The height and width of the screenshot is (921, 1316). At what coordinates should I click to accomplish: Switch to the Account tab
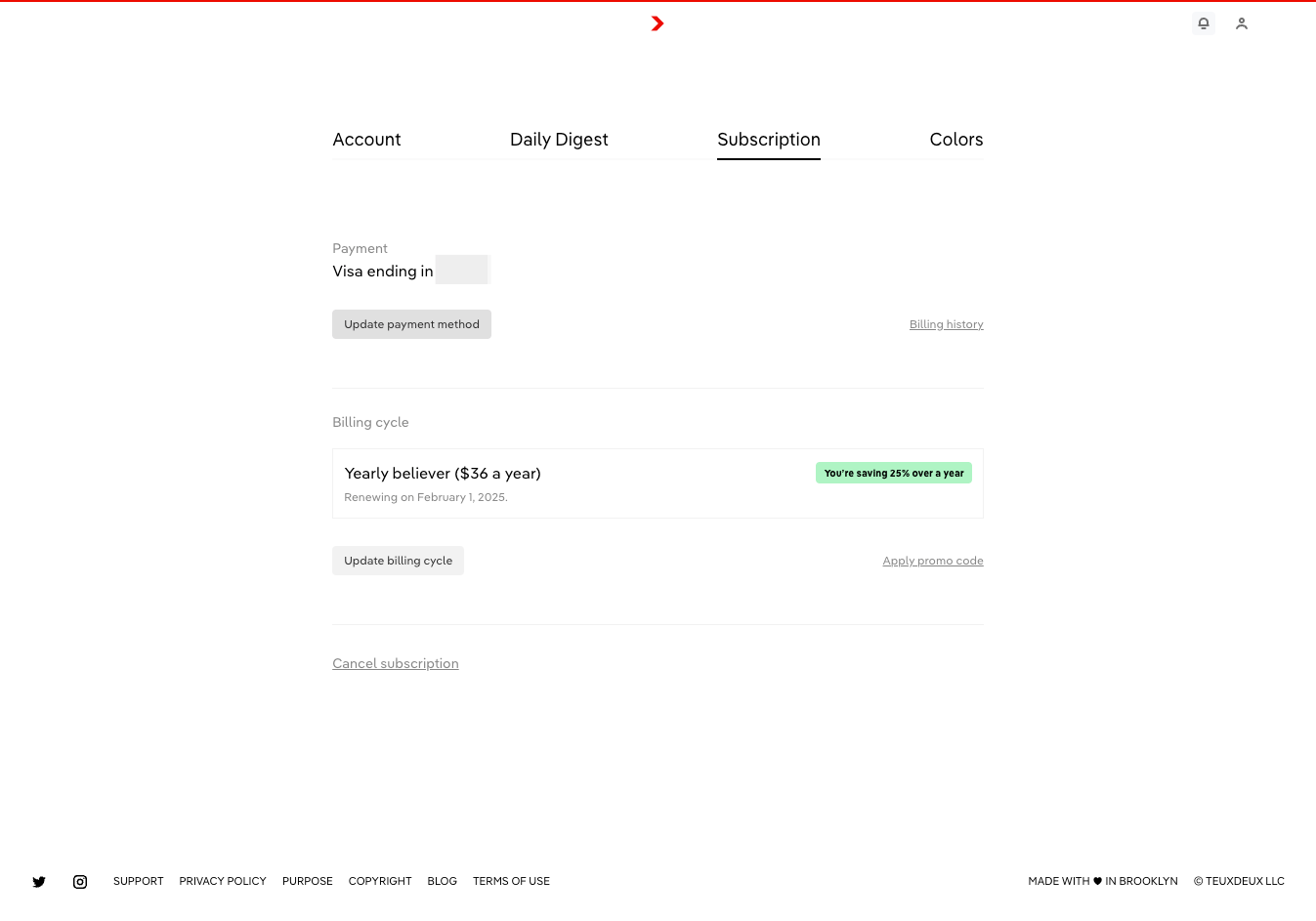(366, 140)
